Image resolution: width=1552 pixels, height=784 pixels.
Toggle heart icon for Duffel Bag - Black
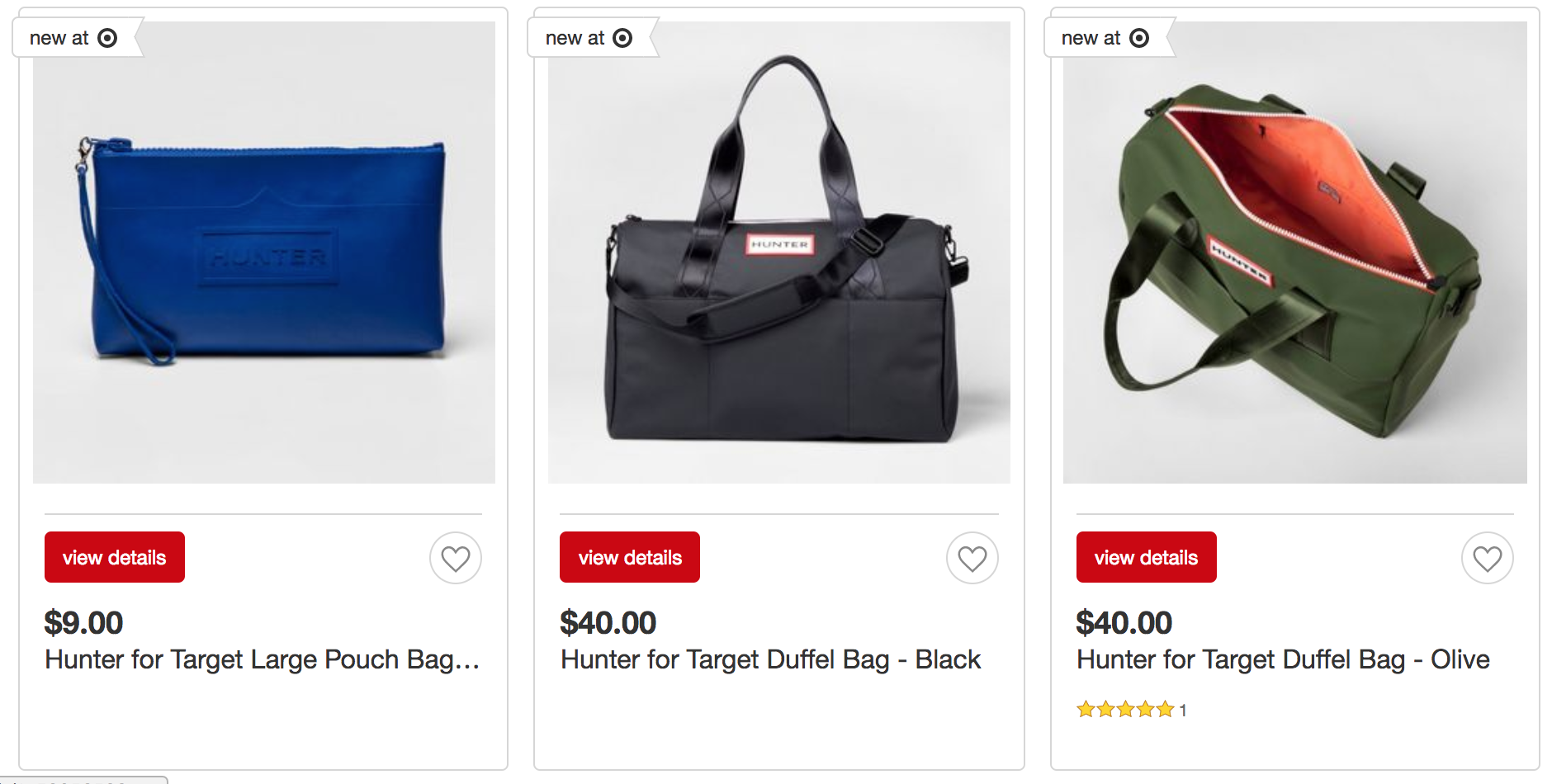tap(972, 558)
